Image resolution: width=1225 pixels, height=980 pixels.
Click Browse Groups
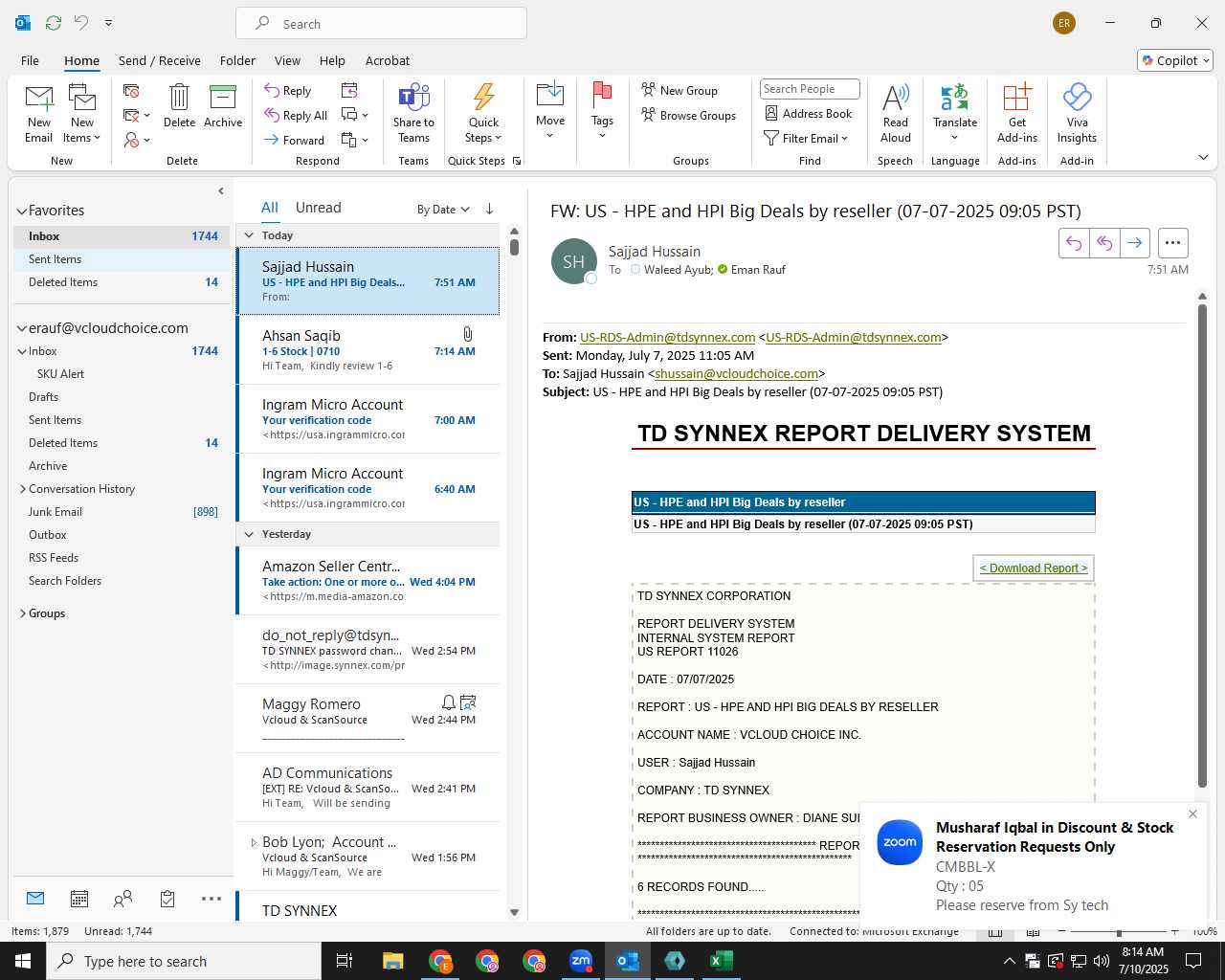688,116
